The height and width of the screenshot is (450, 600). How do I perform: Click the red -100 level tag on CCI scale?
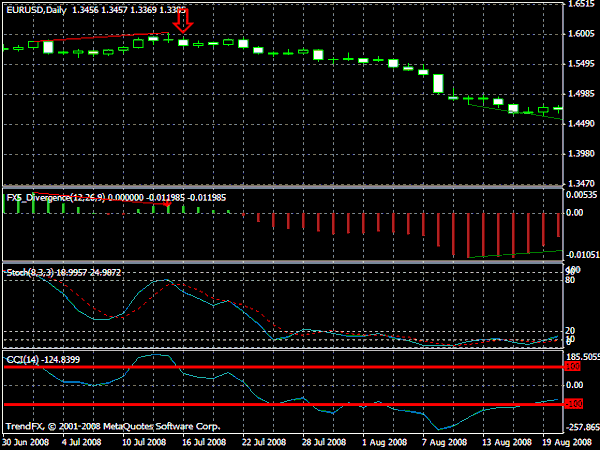[573, 404]
